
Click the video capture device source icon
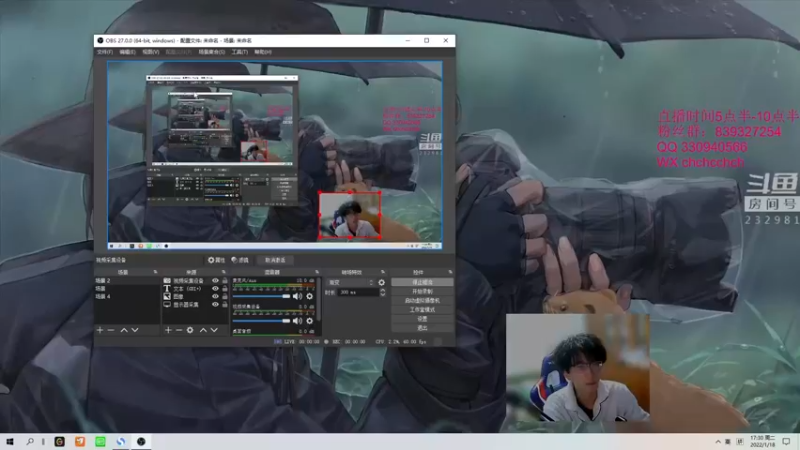coord(167,281)
